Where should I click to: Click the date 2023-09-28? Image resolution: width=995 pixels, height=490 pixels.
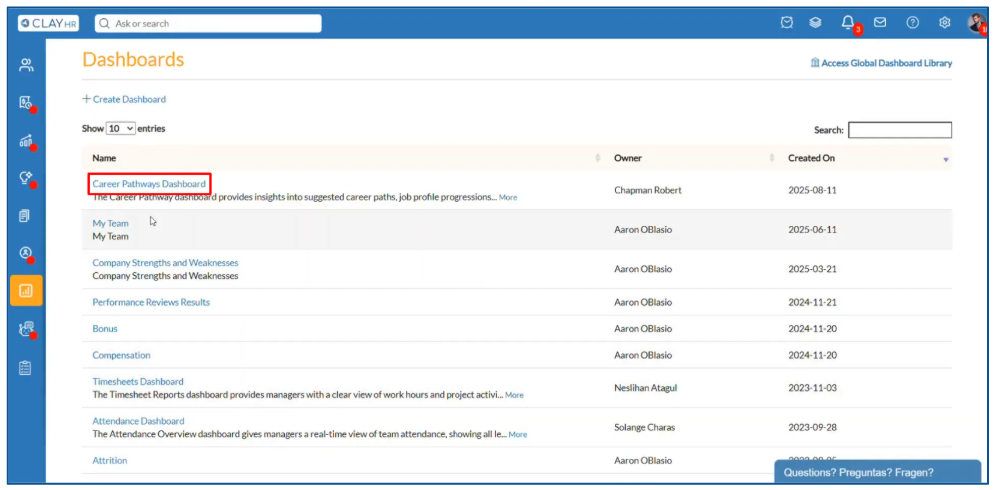[x=812, y=427]
